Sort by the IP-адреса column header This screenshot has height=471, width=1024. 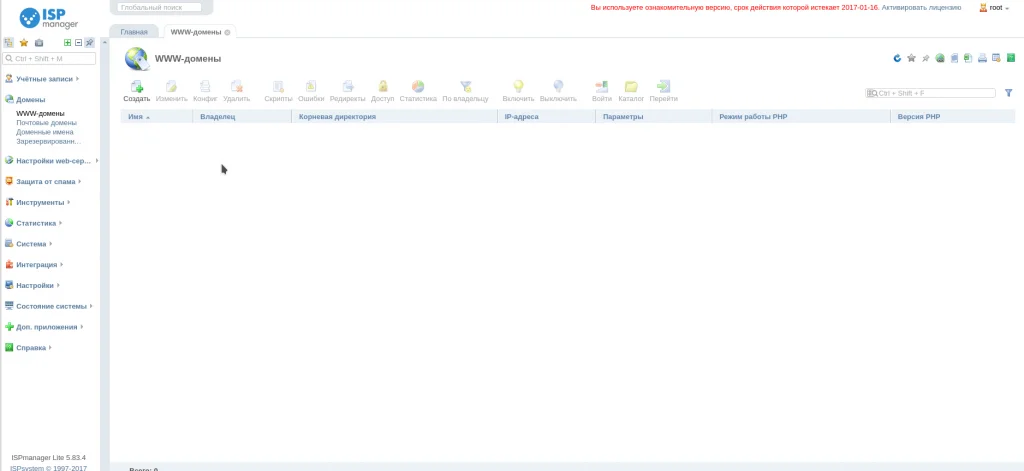point(547,117)
